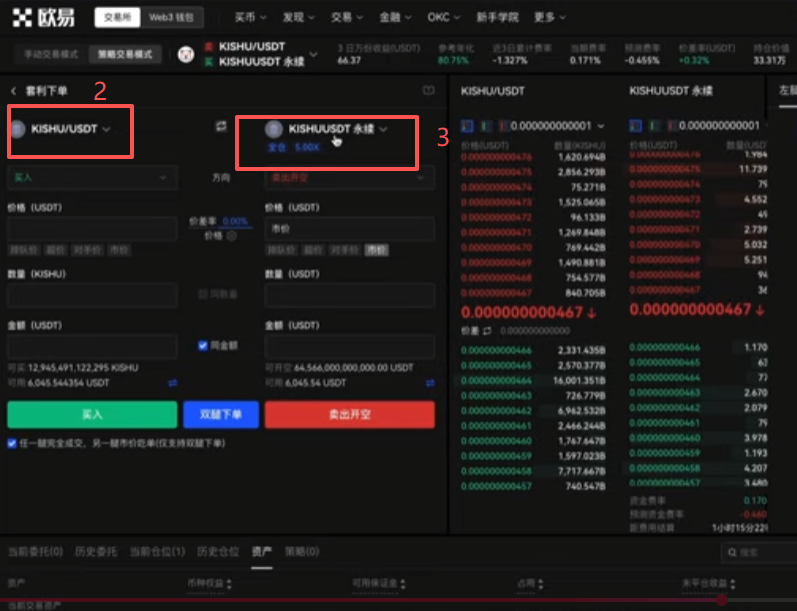Switch to 历史仓位 tab
The image size is (797, 611).
tap(218, 552)
